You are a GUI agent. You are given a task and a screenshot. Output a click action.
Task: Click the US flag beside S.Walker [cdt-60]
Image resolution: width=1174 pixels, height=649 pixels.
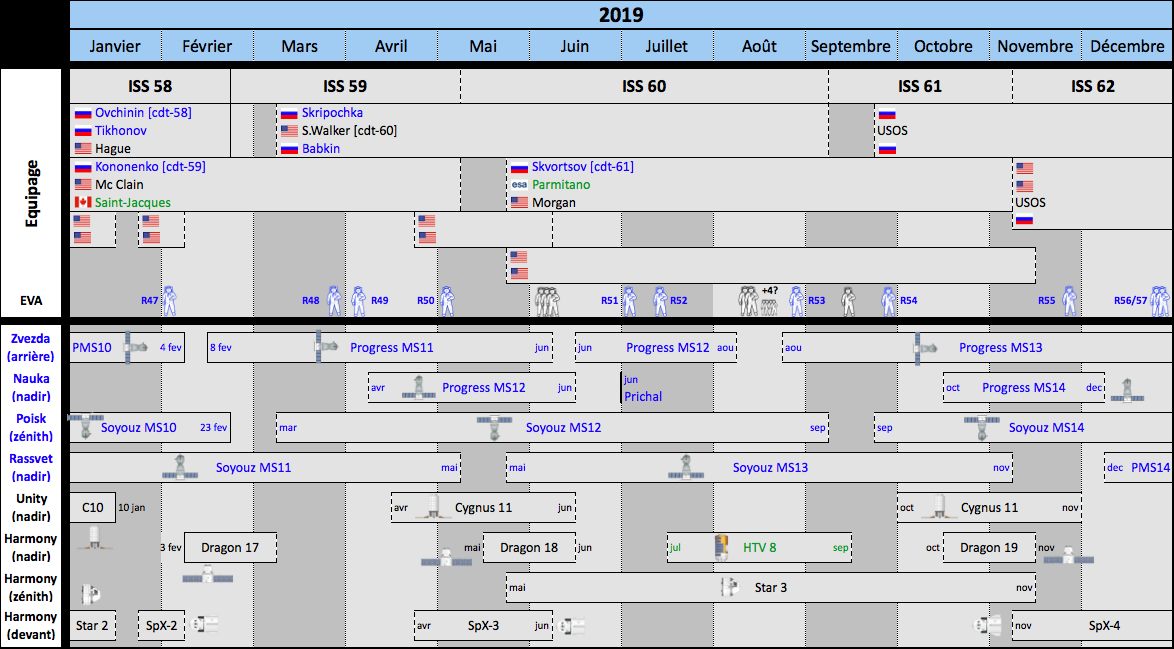point(289,131)
